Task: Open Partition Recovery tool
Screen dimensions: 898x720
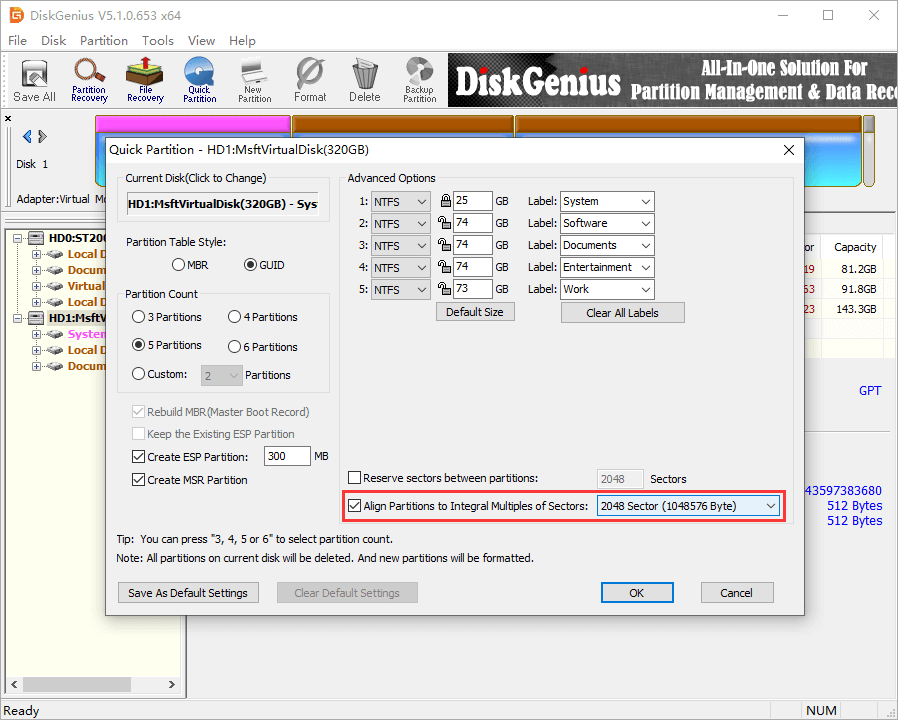Action: [89, 80]
